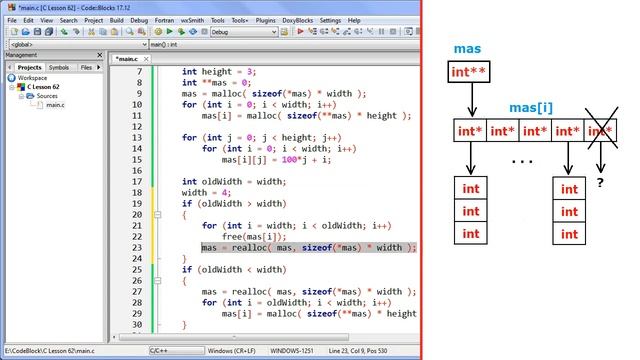Save the current file with the floppy icon
640x360 pixels.
click(x=37, y=31)
